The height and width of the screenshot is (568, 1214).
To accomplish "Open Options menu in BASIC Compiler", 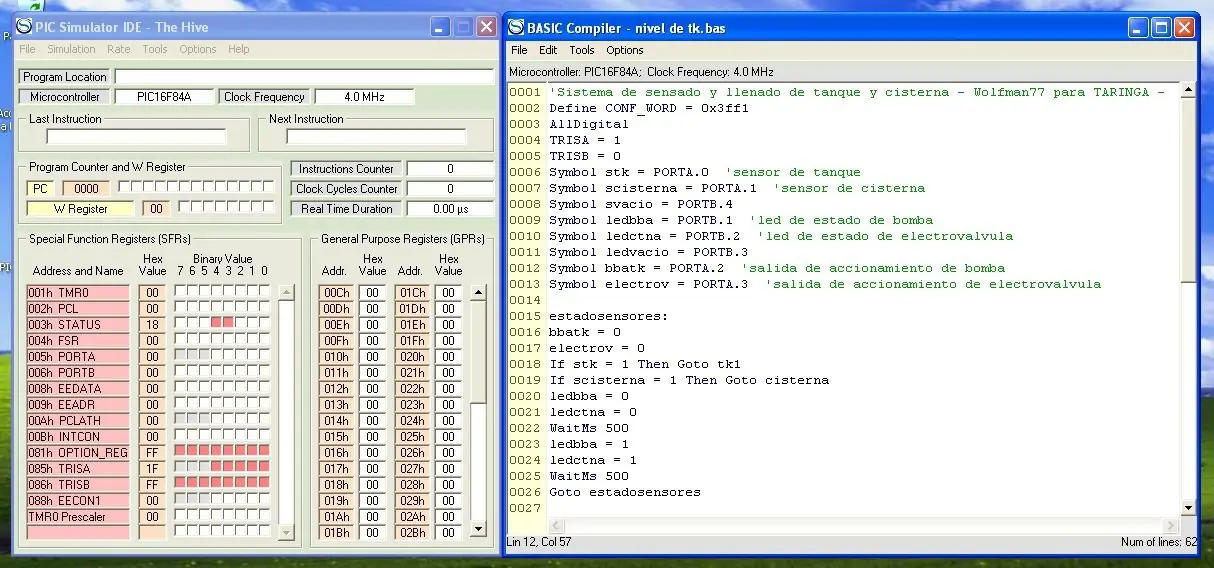I will (x=625, y=50).
